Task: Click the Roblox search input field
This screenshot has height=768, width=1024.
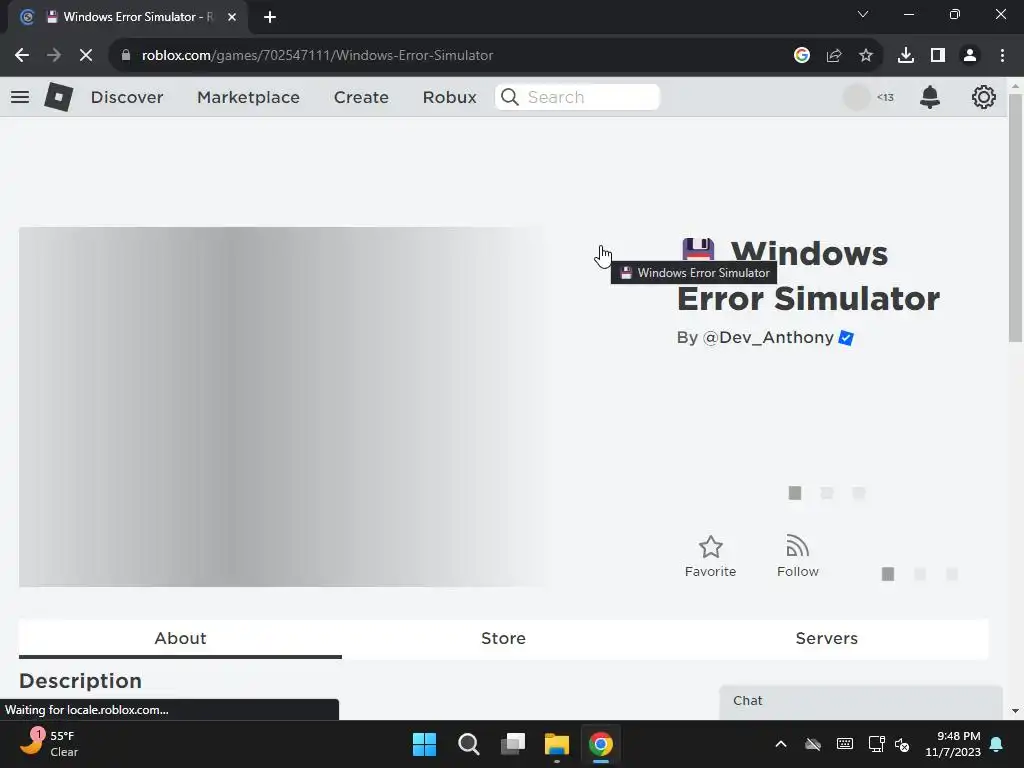Action: (577, 97)
